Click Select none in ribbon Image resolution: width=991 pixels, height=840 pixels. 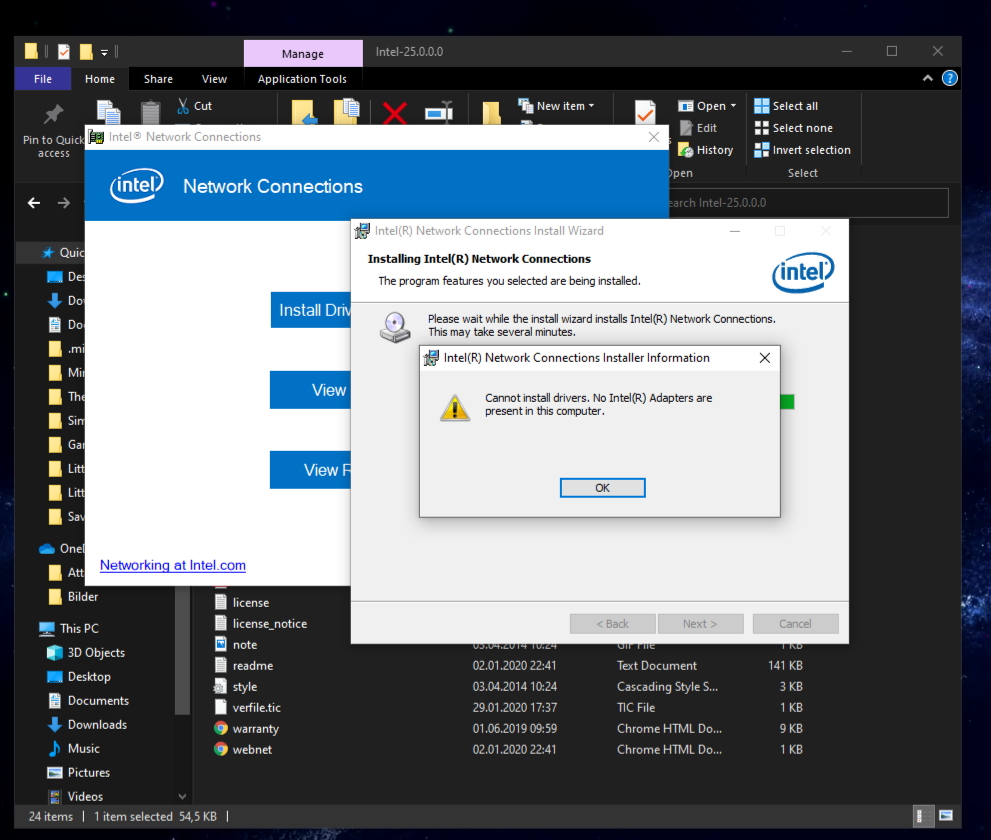[x=794, y=128]
